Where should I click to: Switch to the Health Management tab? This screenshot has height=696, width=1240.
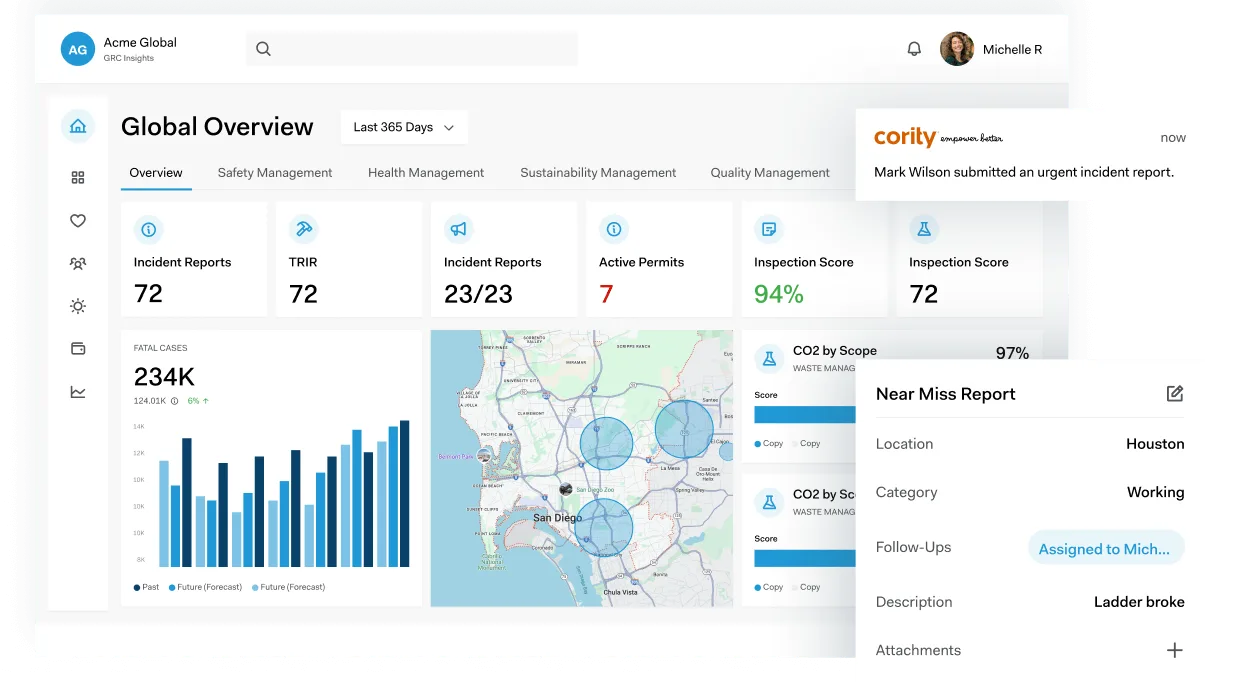(426, 173)
